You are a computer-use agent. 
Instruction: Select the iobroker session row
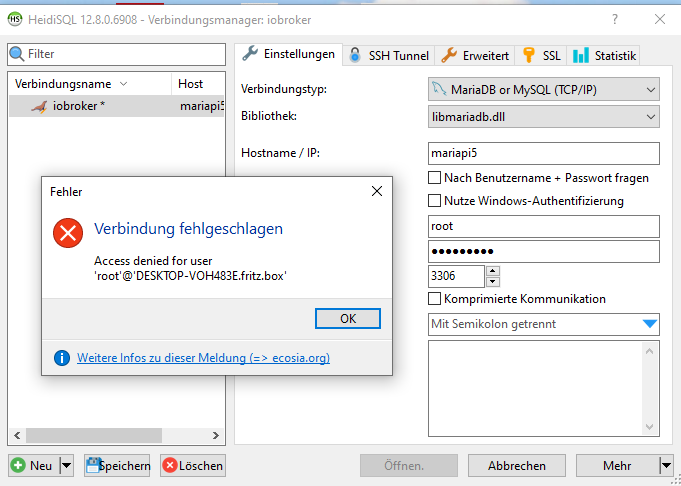coord(116,106)
